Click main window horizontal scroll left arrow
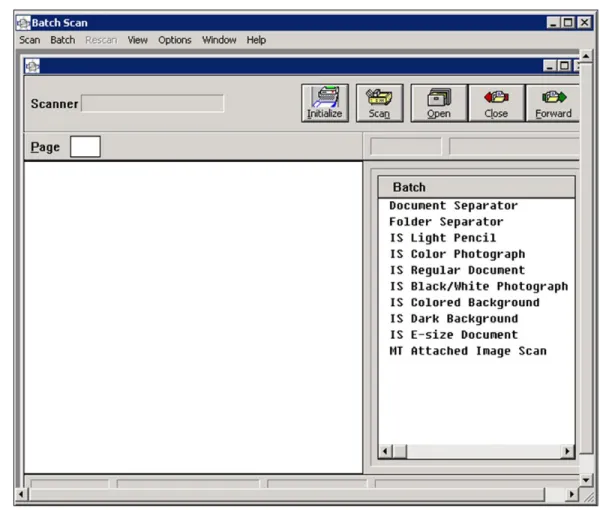600x510 pixels. click(x=21, y=494)
